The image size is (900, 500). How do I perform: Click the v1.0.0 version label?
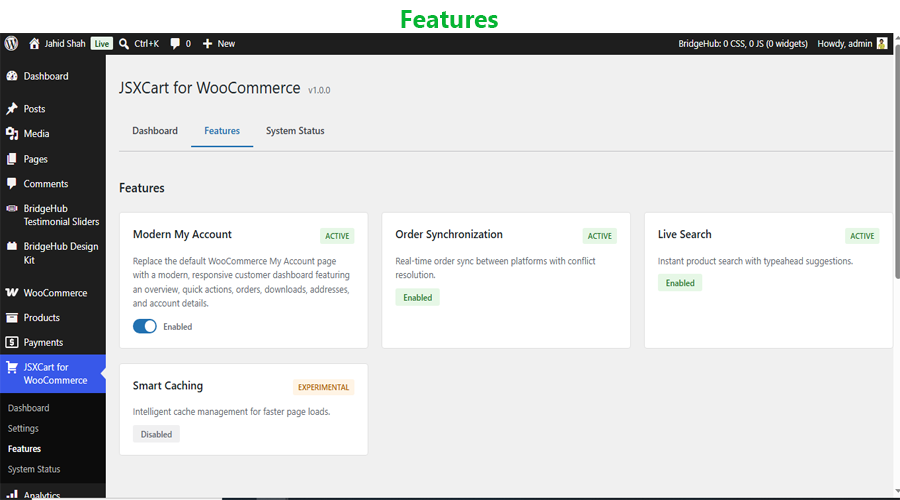[319, 90]
